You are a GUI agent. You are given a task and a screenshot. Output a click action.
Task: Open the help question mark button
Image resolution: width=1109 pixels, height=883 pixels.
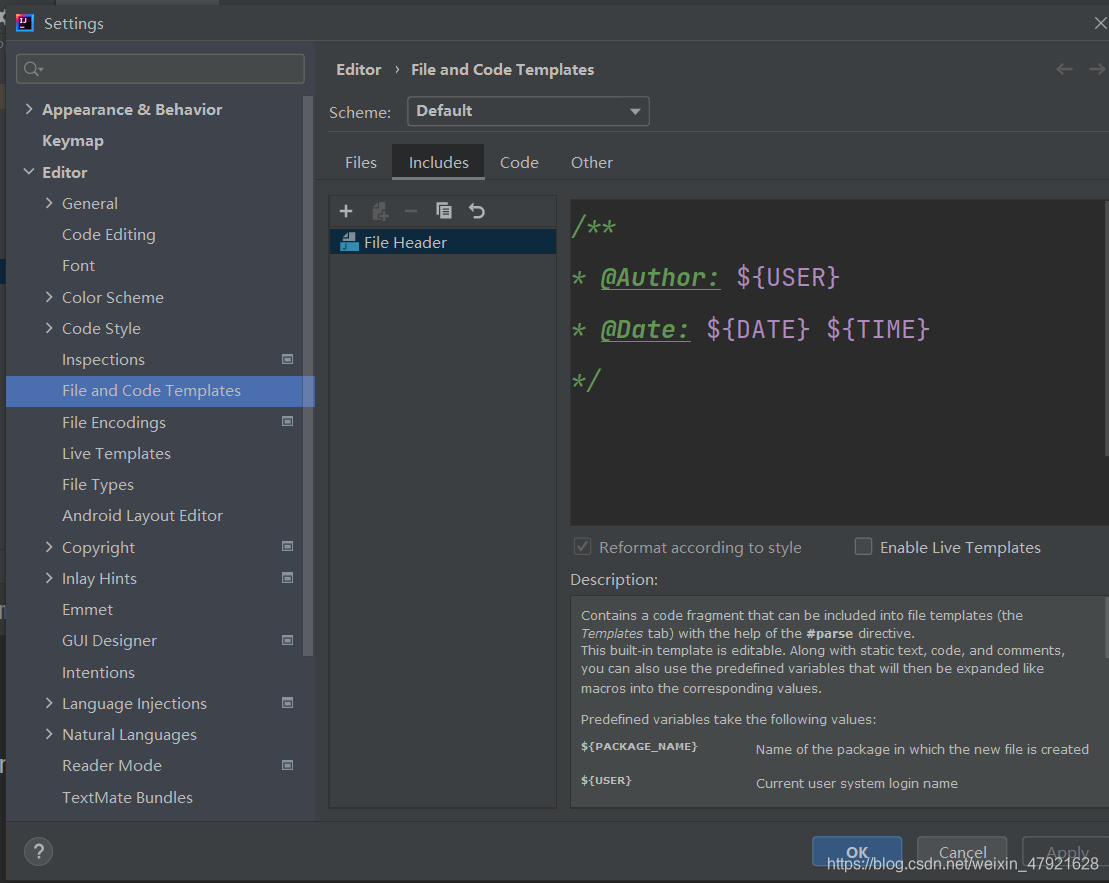click(x=39, y=851)
